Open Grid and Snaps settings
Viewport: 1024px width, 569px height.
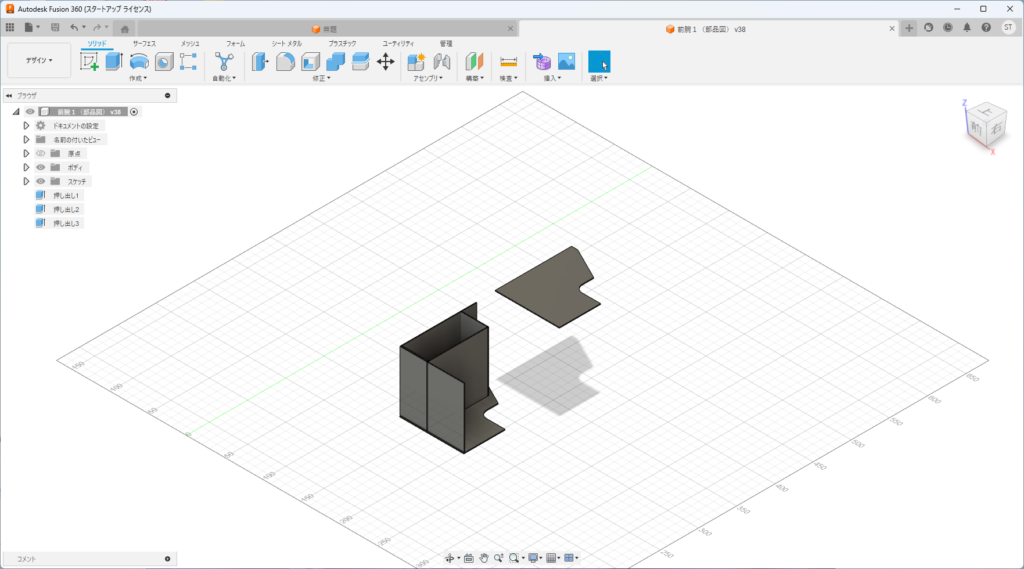[x=551, y=558]
